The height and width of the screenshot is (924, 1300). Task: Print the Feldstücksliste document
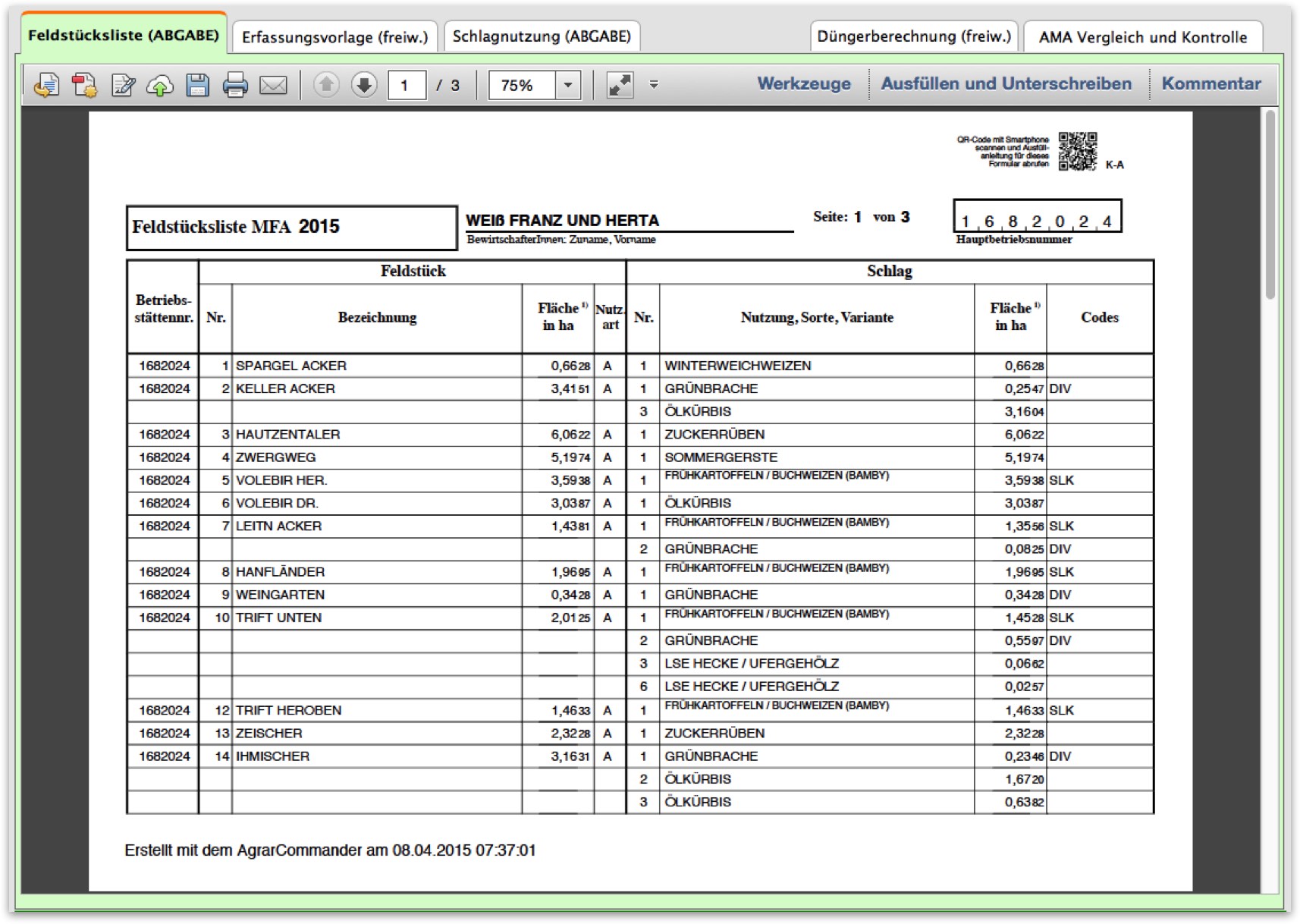[x=235, y=85]
